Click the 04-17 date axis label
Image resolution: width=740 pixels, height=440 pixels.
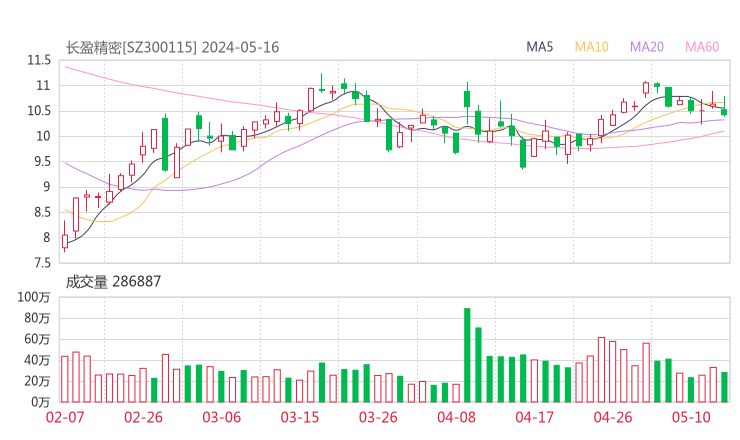[535, 417]
